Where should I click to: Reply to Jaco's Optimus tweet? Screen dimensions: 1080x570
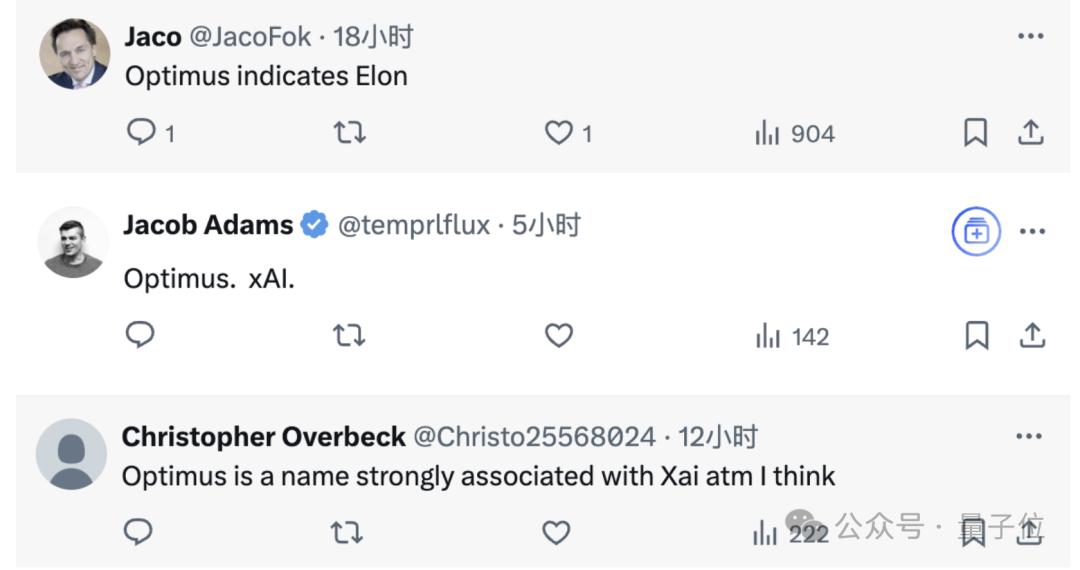pyautogui.click(x=141, y=133)
